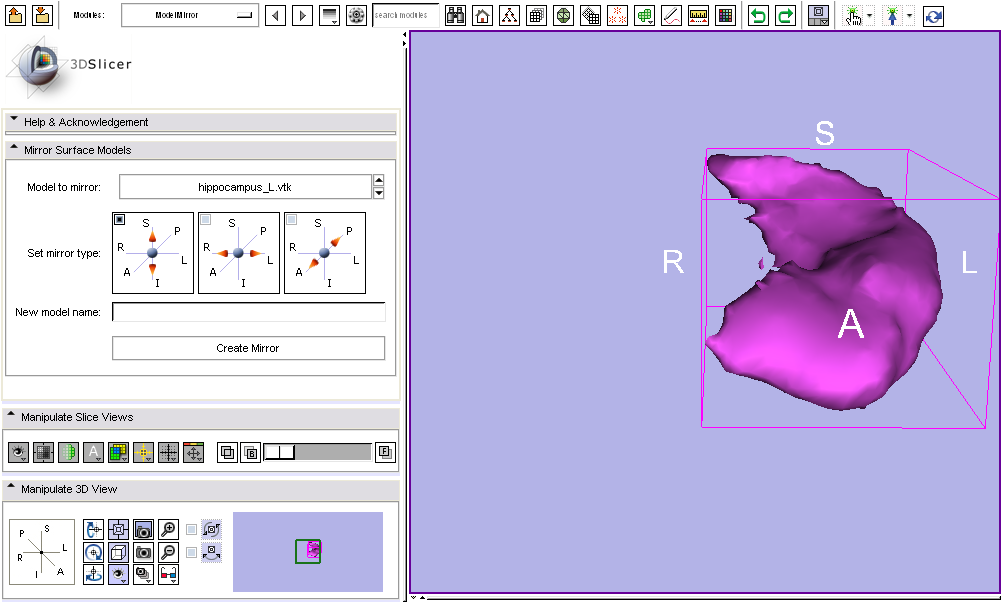This screenshot has height=603, width=1002.
Task: Click the stereo red-blue glasses icon
Action: (169, 574)
